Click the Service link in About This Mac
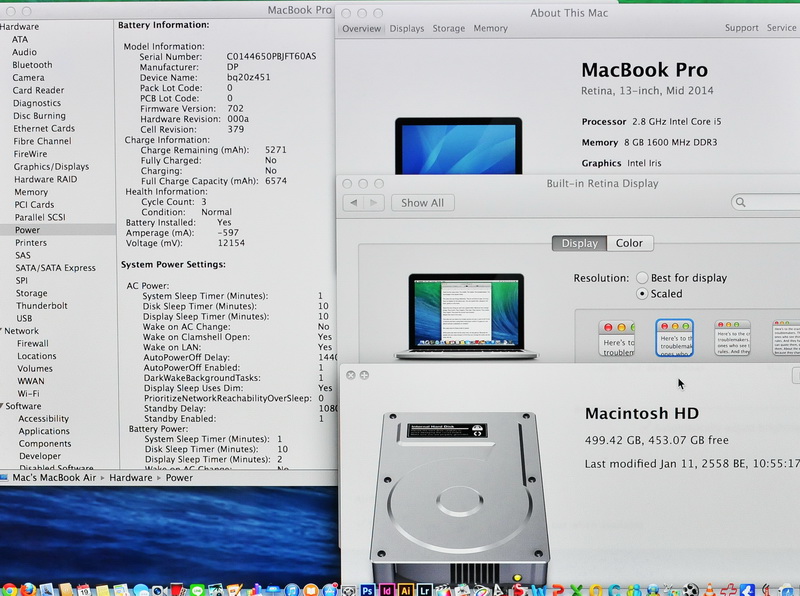The height and width of the screenshot is (596, 800). pos(781,28)
